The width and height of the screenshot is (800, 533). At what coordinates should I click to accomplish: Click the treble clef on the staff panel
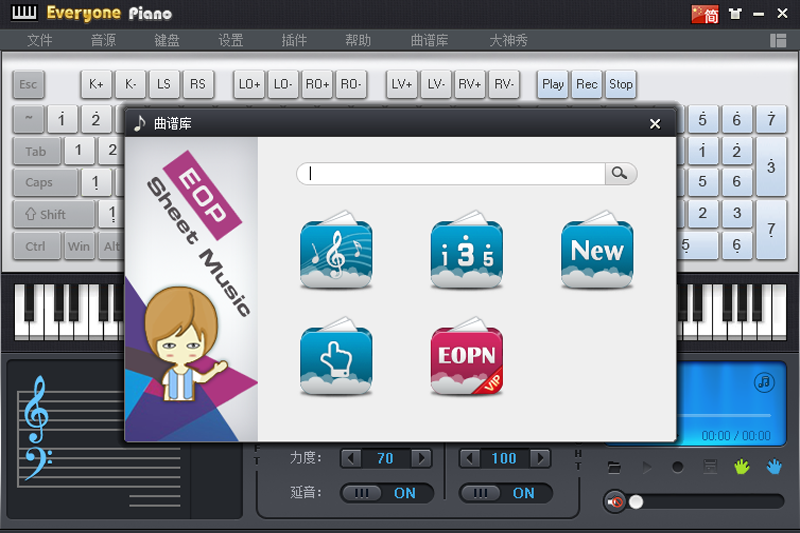(37, 410)
